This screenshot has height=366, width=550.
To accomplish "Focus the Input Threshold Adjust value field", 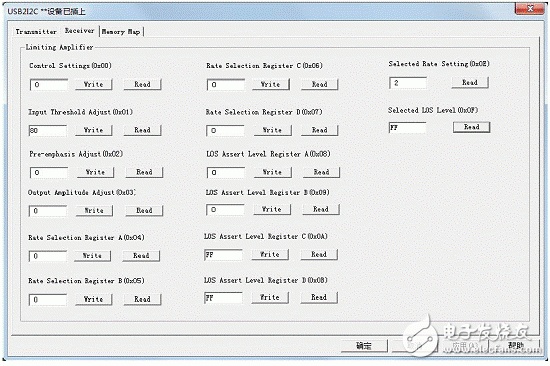I will tap(48, 131).
